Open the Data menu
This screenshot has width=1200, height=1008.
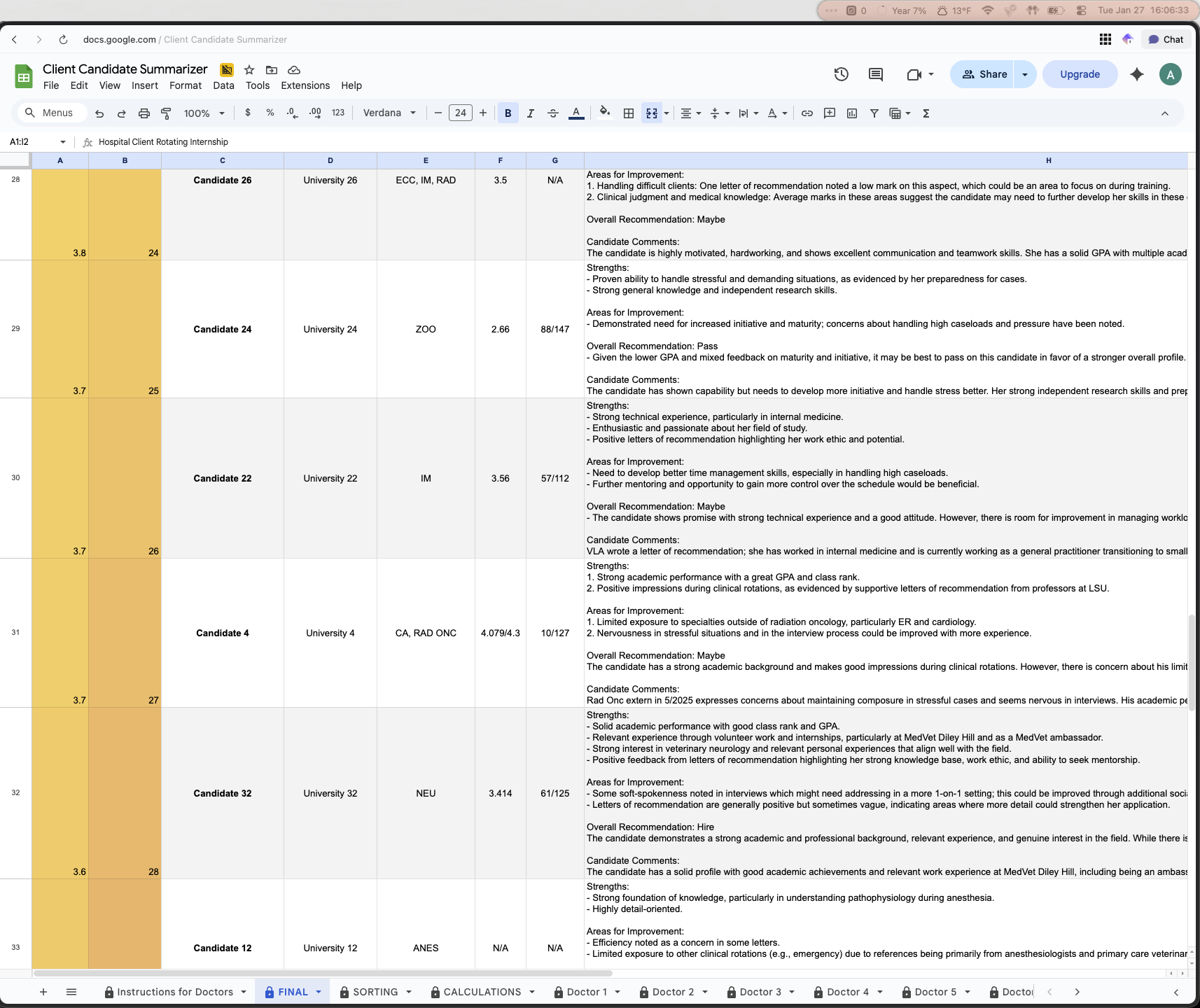[223, 85]
